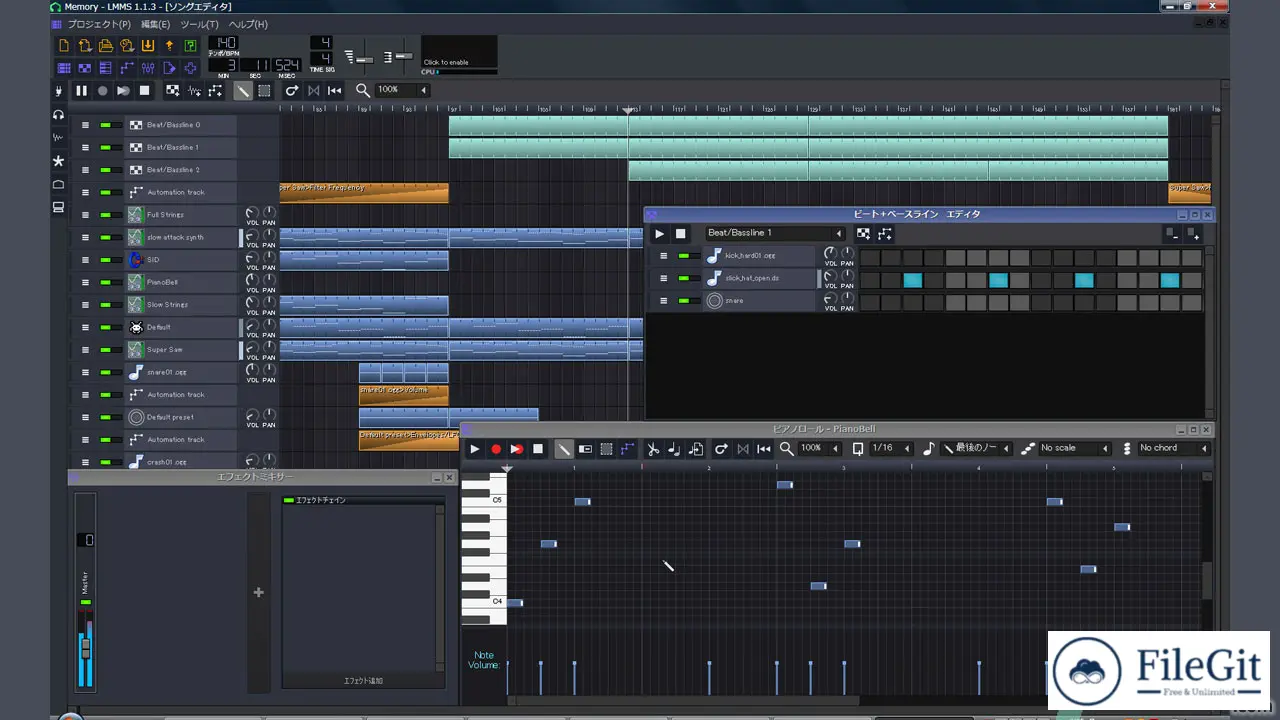Open My Samples sidebar waveform icon

pos(58,138)
